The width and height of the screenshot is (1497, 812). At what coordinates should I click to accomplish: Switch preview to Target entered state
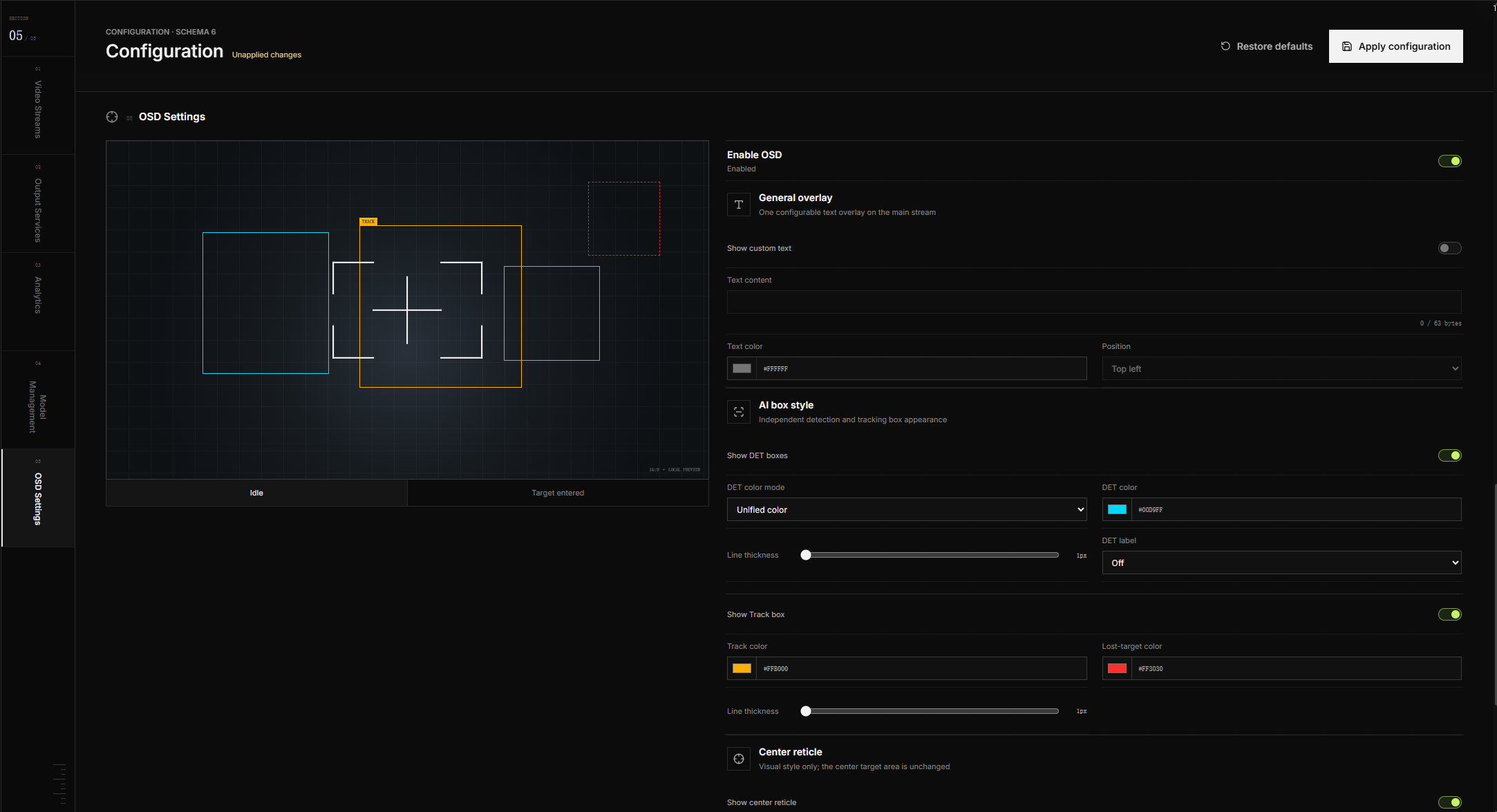pos(558,493)
